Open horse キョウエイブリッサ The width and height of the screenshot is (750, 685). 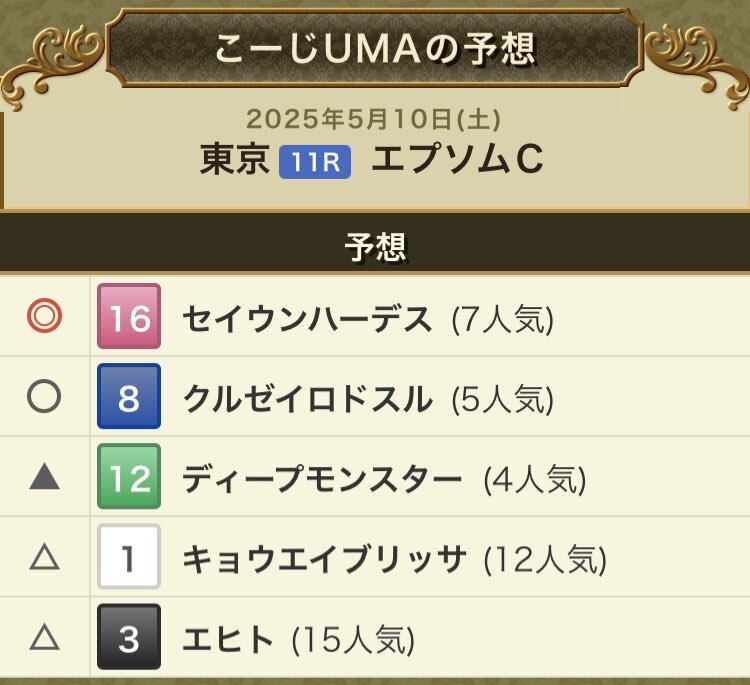coord(324,560)
